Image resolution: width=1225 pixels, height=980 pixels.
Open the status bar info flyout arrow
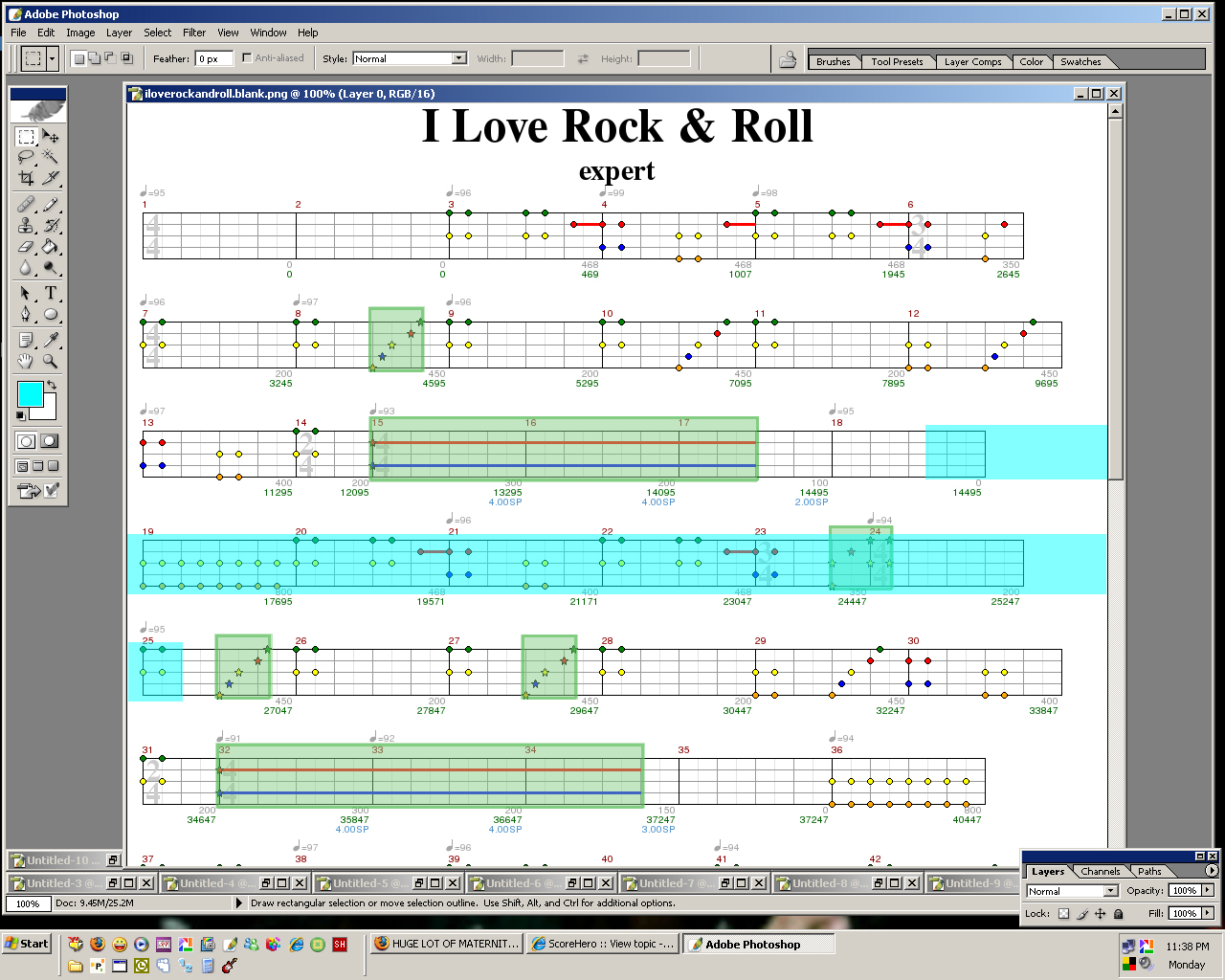(x=239, y=902)
